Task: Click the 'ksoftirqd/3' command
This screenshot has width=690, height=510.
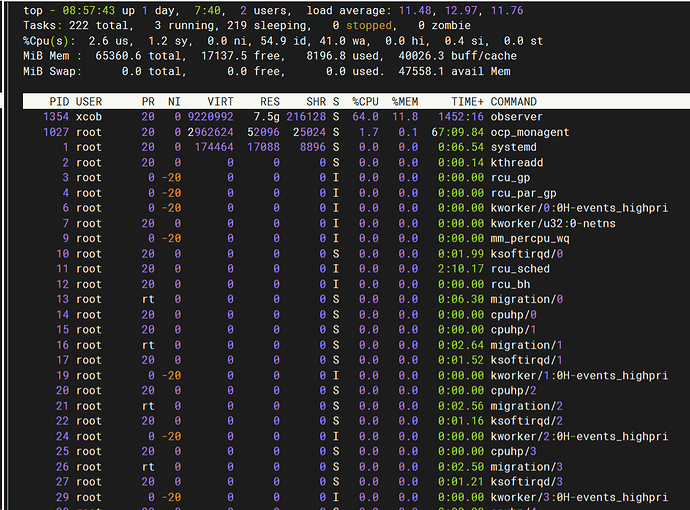Action: tap(526, 481)
